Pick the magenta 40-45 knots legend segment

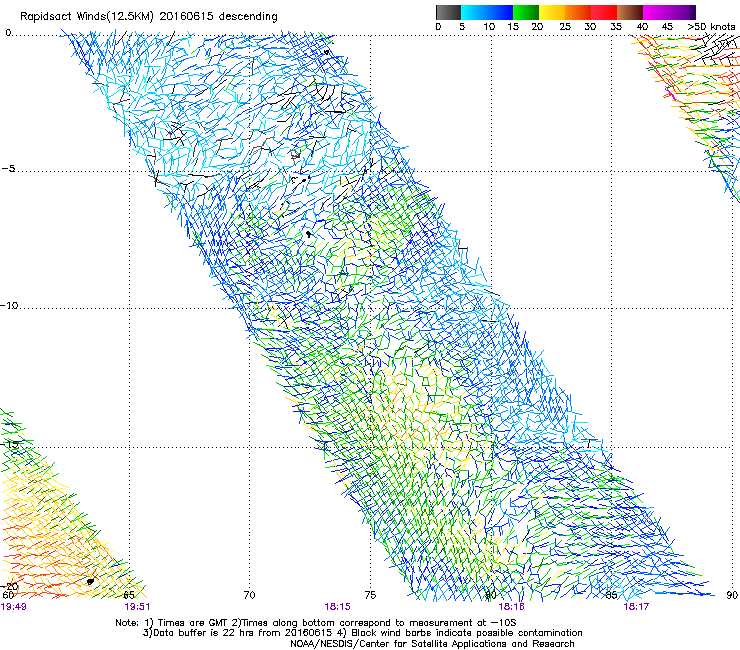pyautogui.click(x=656, y=12)
